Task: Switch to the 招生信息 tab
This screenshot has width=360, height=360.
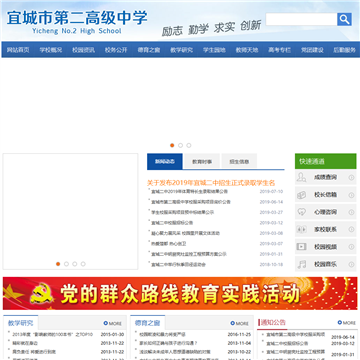Action: 239,162
